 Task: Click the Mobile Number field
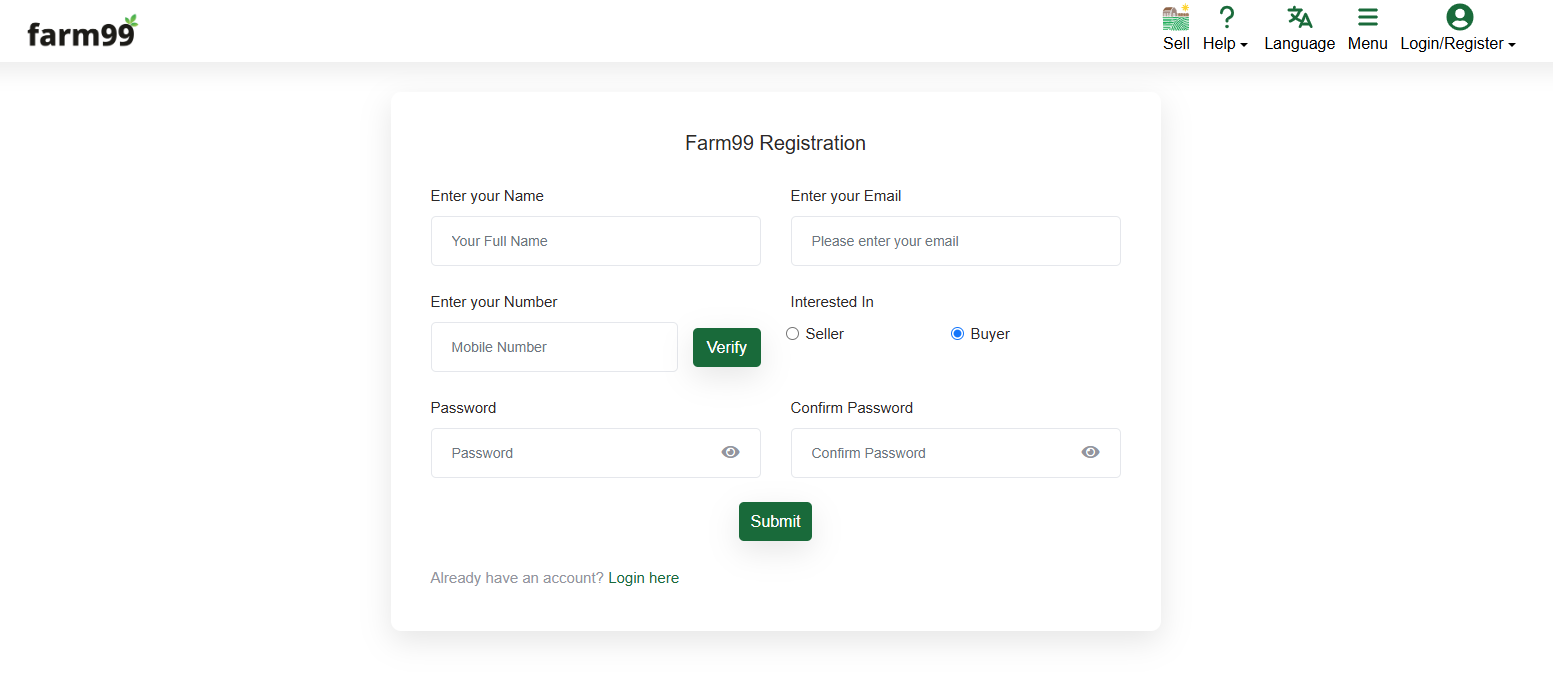point(554,347)
